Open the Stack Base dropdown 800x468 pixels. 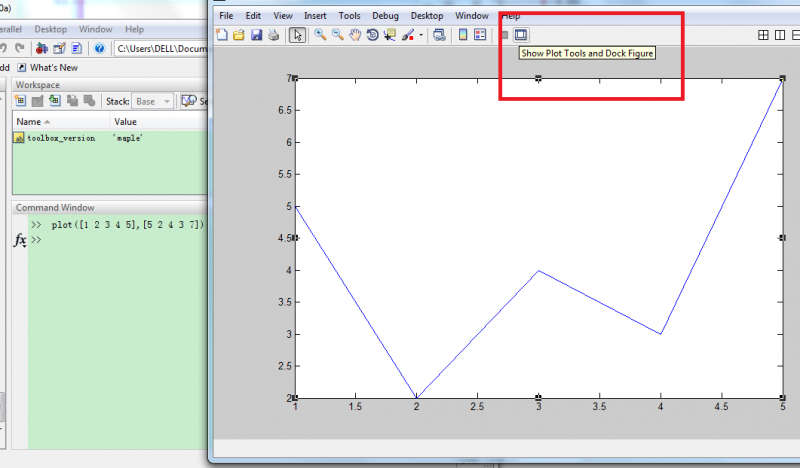[x=153, y=102]
